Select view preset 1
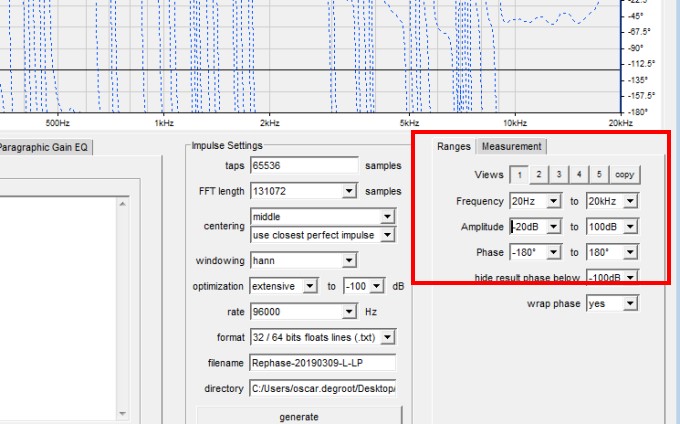This screenshot has height=424, width=680. tap(518, 174)
